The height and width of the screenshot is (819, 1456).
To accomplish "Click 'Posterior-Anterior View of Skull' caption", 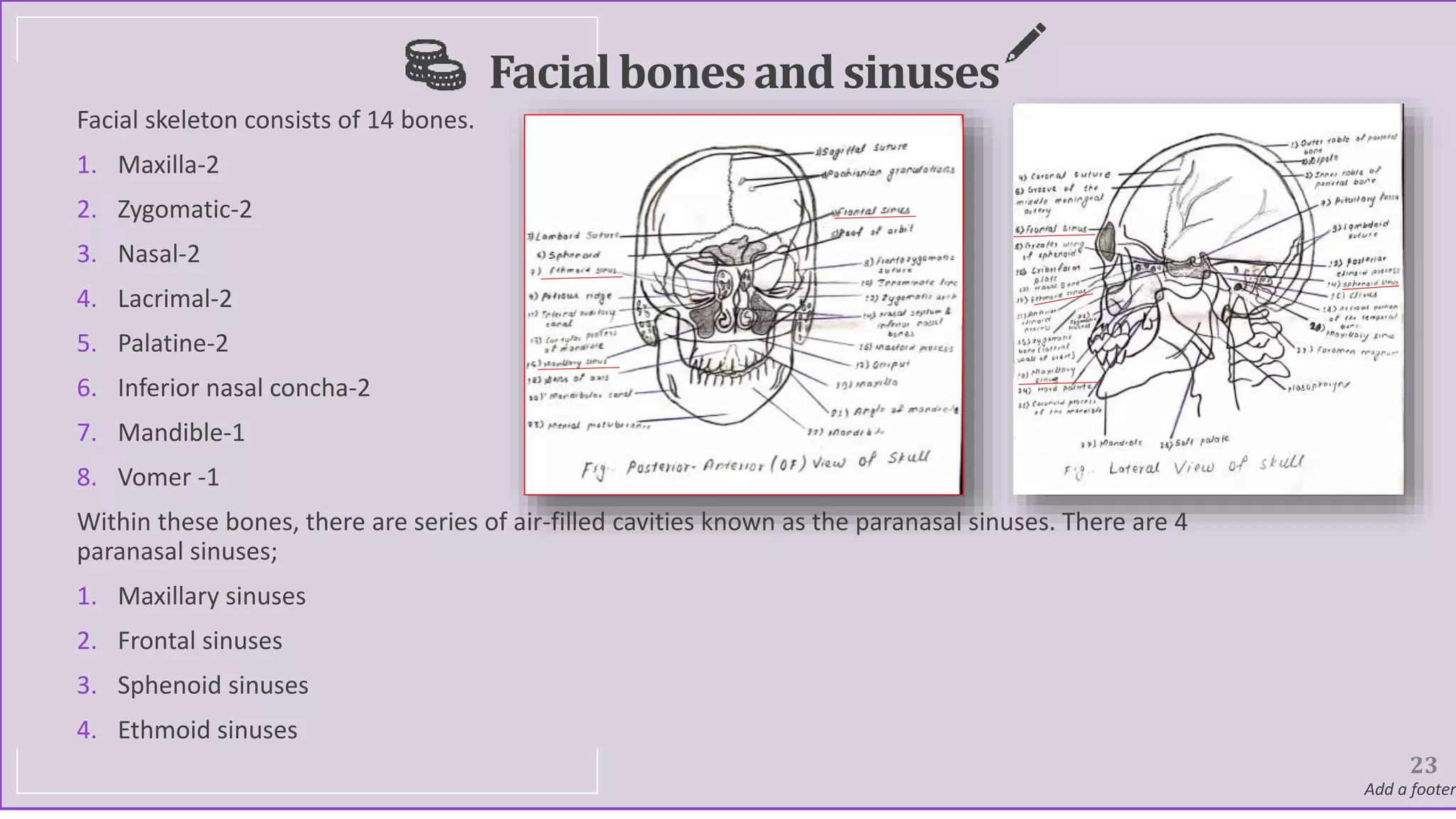I will click(x=755, y=464).
